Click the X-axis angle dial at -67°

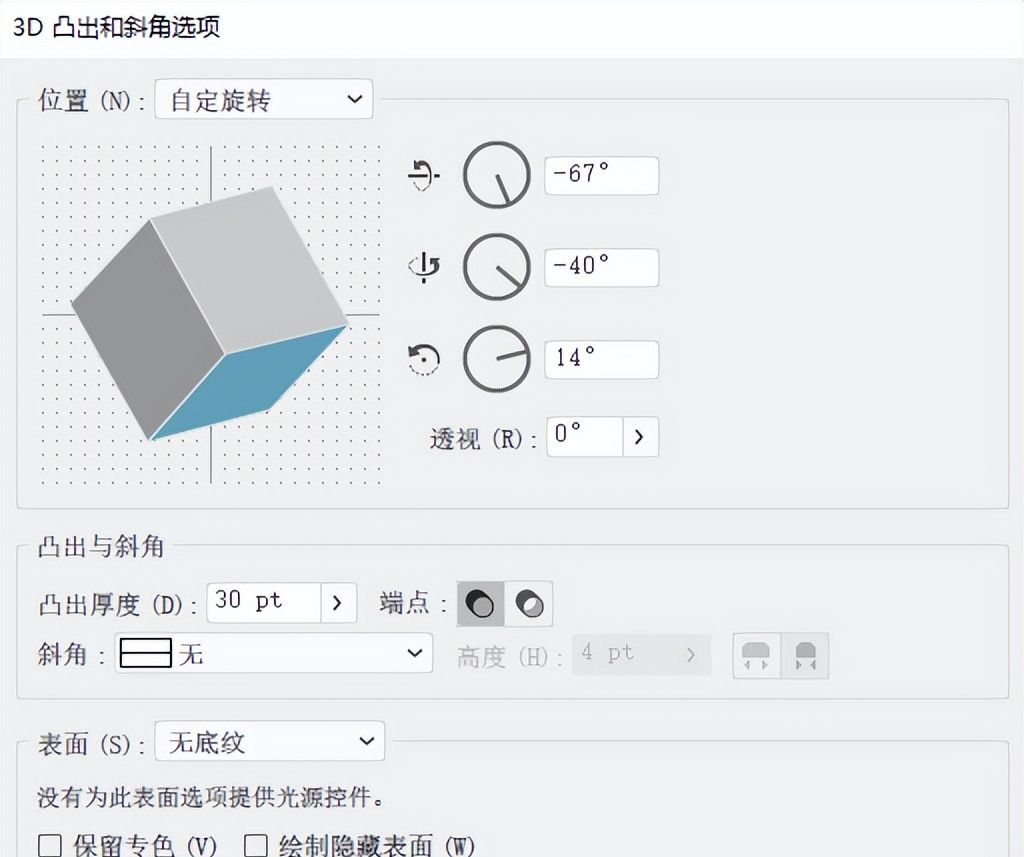pos(496,175)
